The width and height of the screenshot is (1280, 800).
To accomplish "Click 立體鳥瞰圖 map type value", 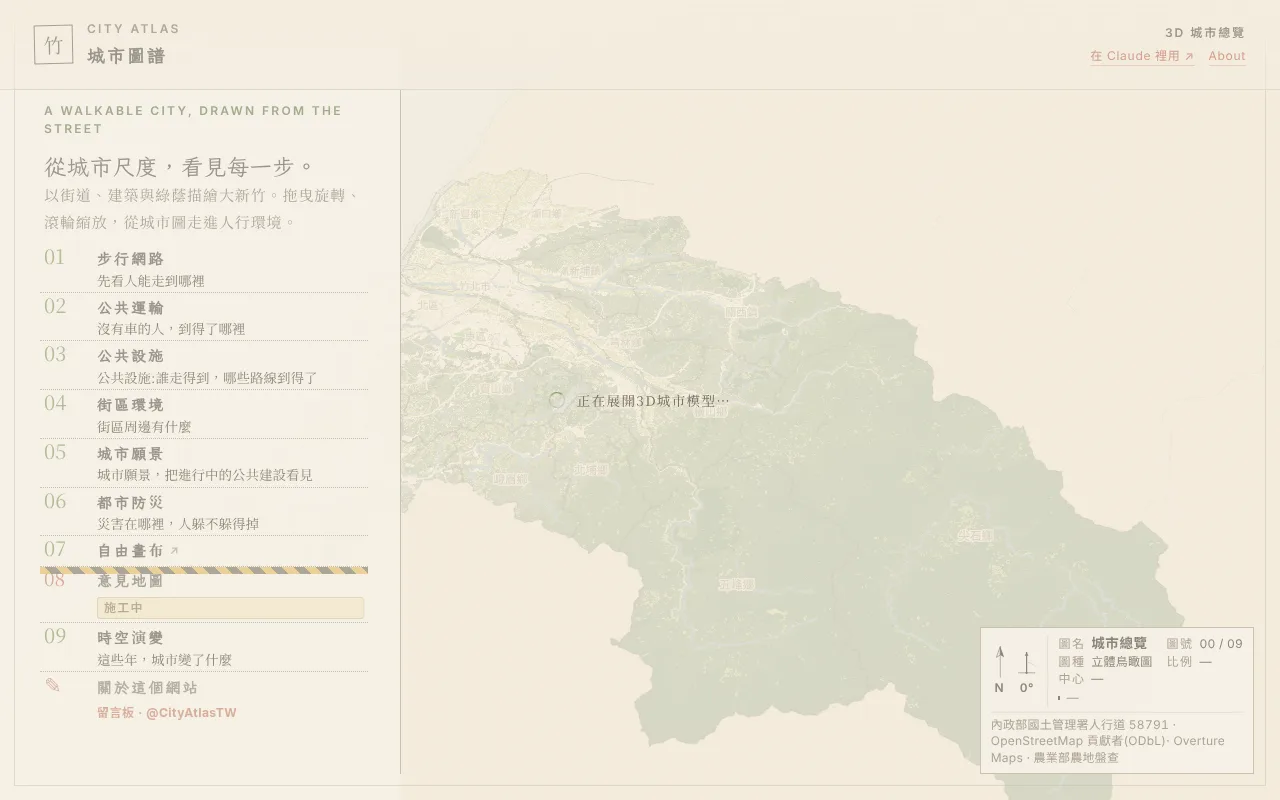I will (1121, 661).
